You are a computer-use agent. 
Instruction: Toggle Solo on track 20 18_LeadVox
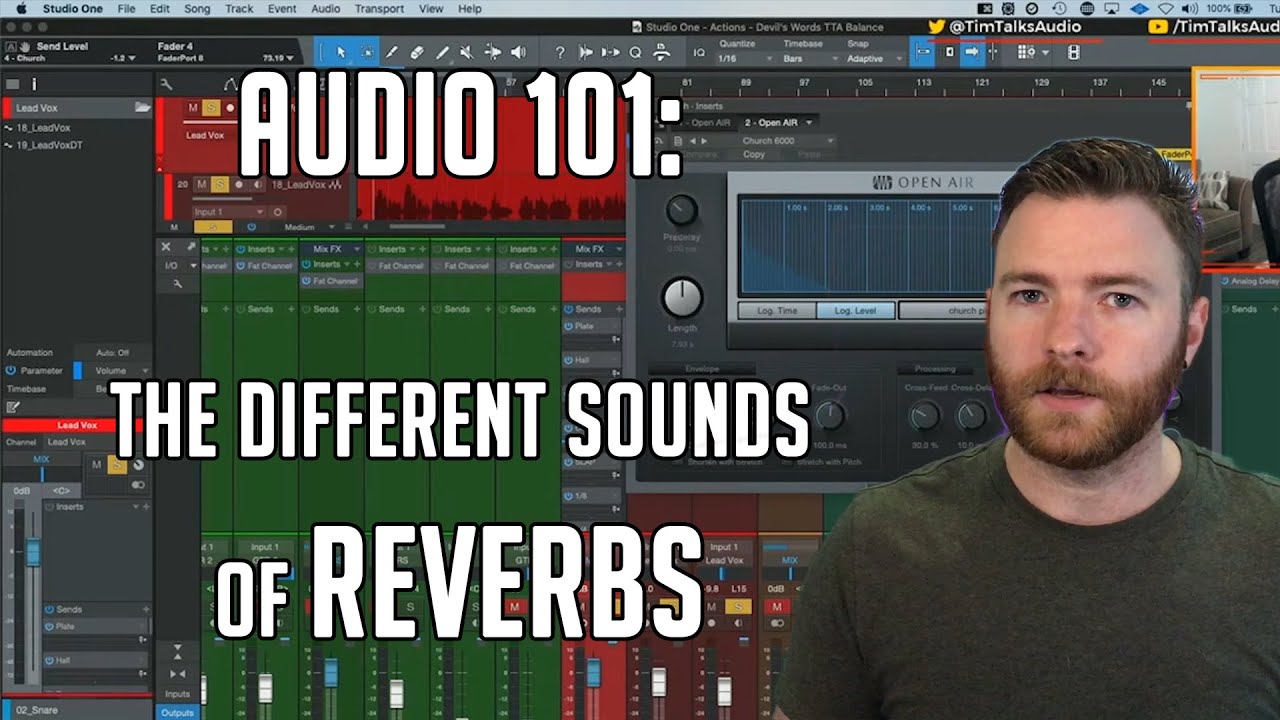tap(218, 184)
